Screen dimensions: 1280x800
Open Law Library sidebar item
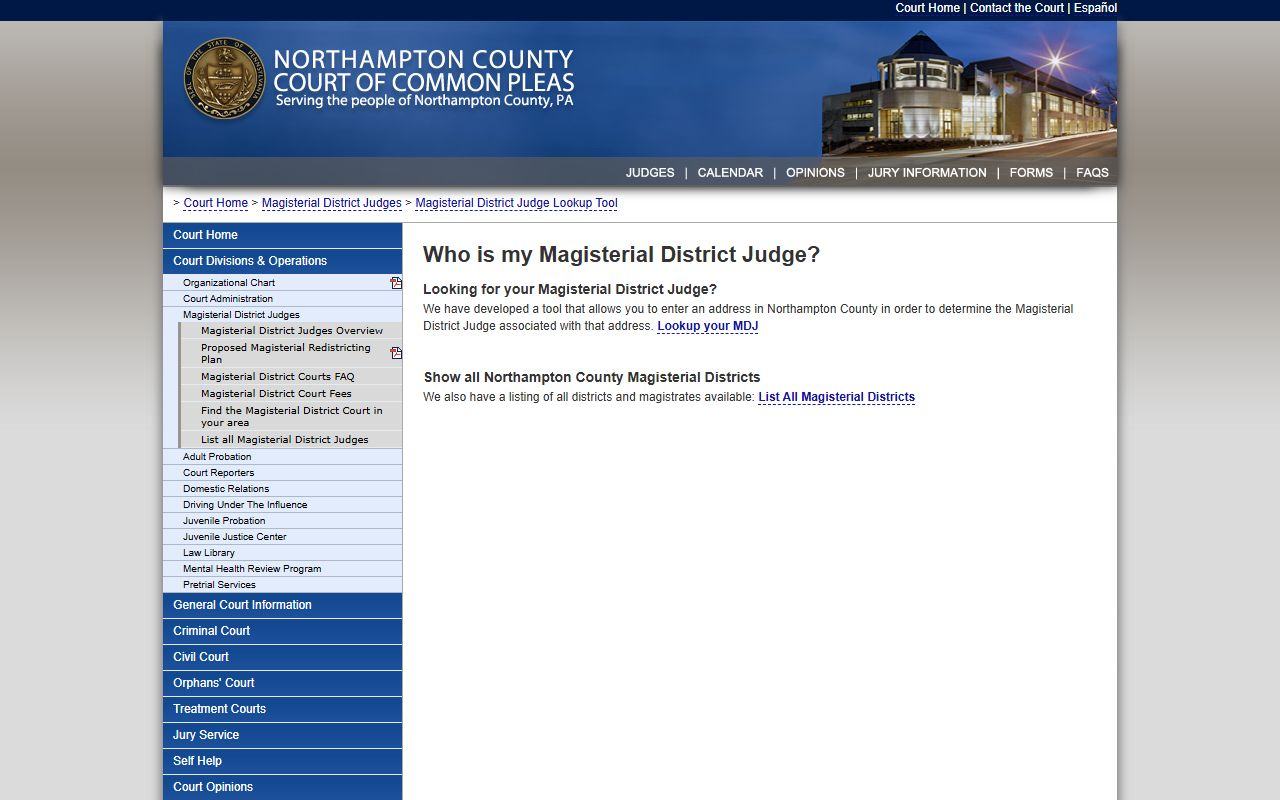coord(282,553)
